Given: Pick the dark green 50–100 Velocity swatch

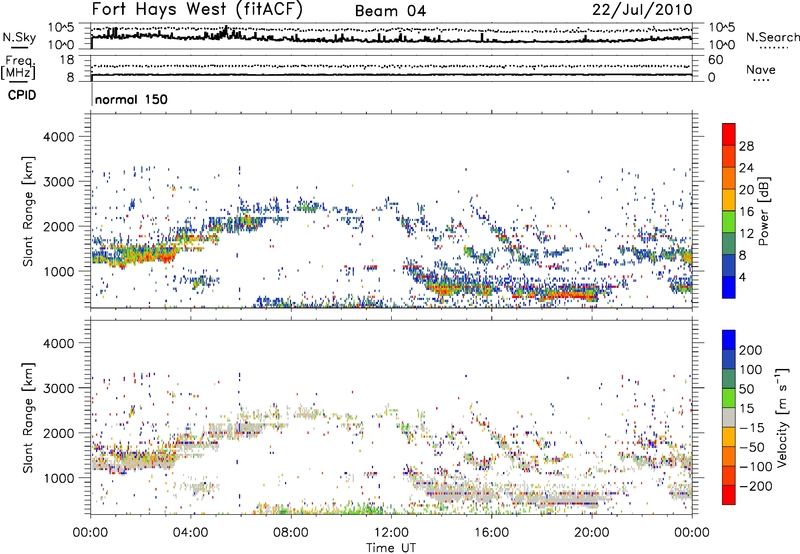Looking at the screenshot, I should coord(729,379).
